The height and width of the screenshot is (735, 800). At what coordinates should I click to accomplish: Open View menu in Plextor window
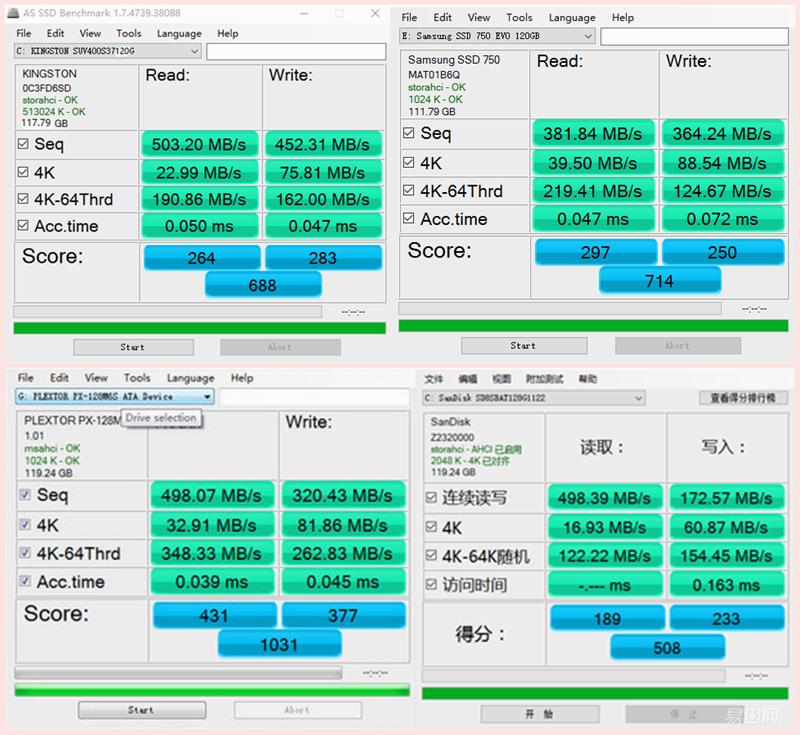(96, 377)
